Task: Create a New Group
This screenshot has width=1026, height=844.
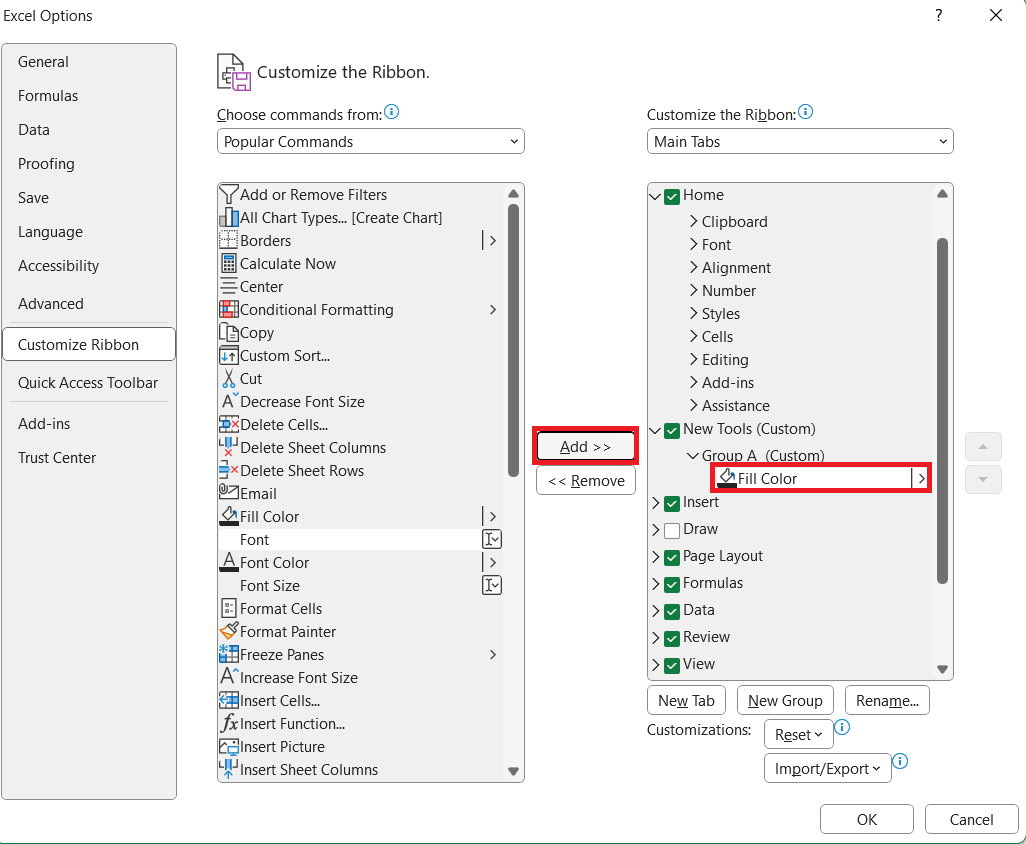Action: [785, 701]
